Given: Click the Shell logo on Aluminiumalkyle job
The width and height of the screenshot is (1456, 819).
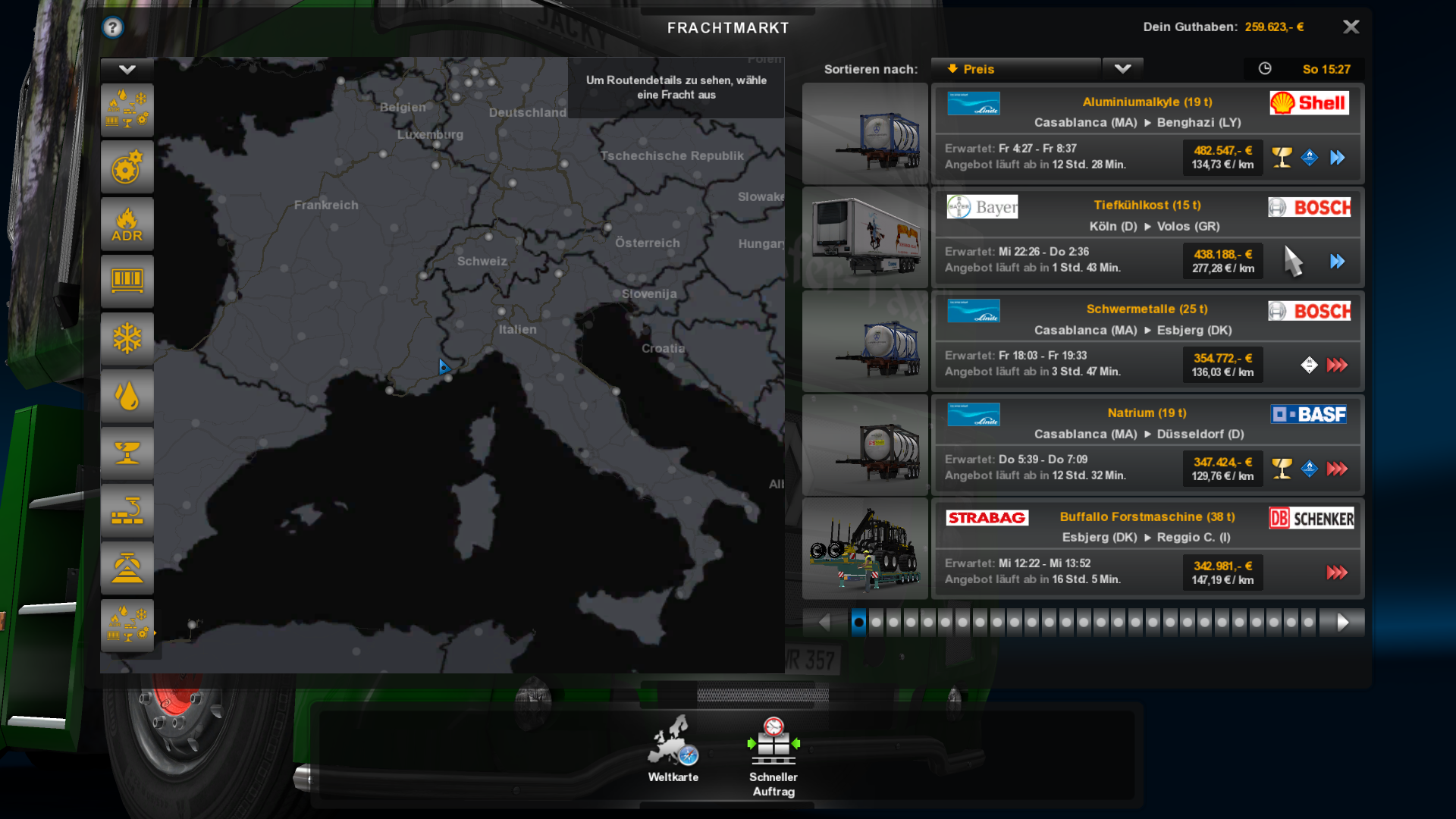Looking at the screenshot, I should click(1310, 103).
